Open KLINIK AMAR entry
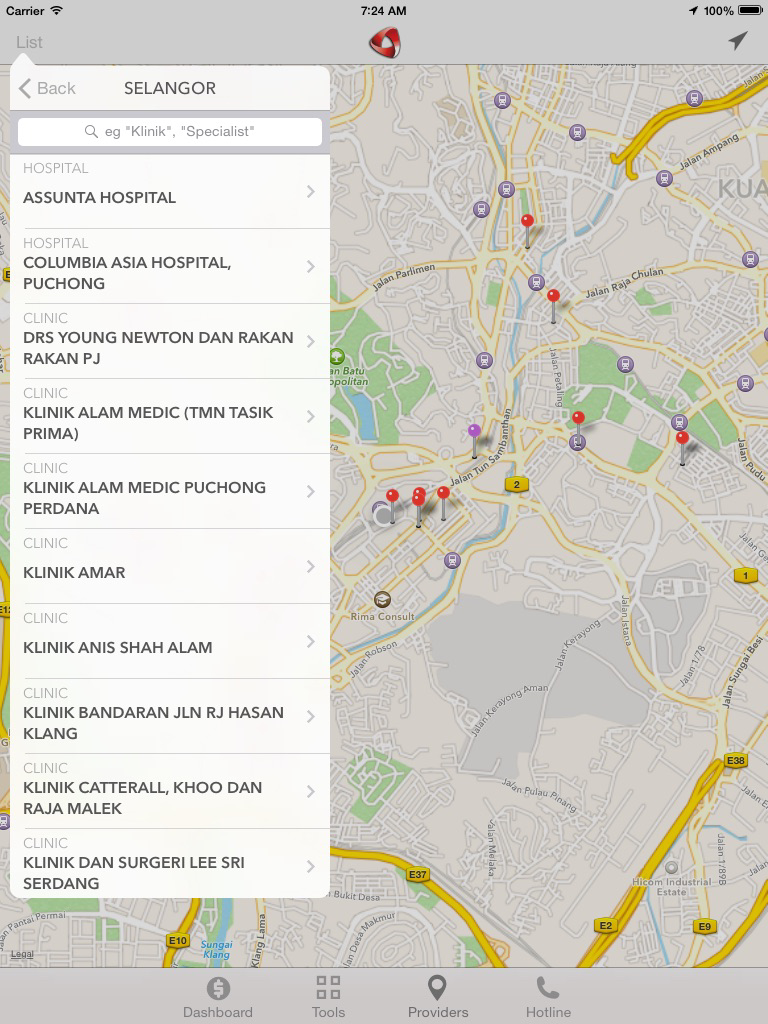 [170, 566]
